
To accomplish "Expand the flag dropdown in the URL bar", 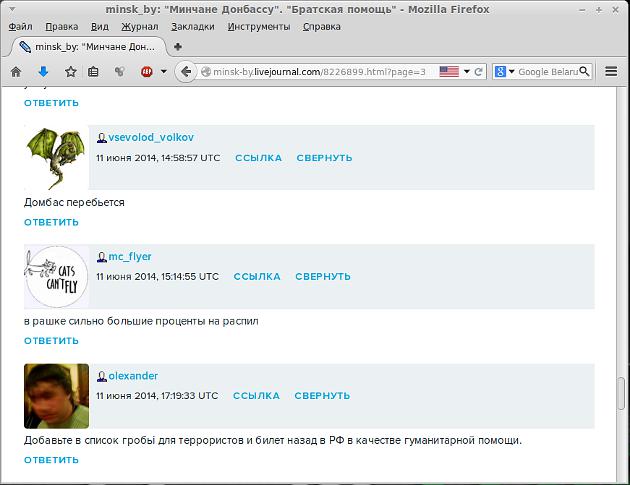I will (x=465, y=72).
